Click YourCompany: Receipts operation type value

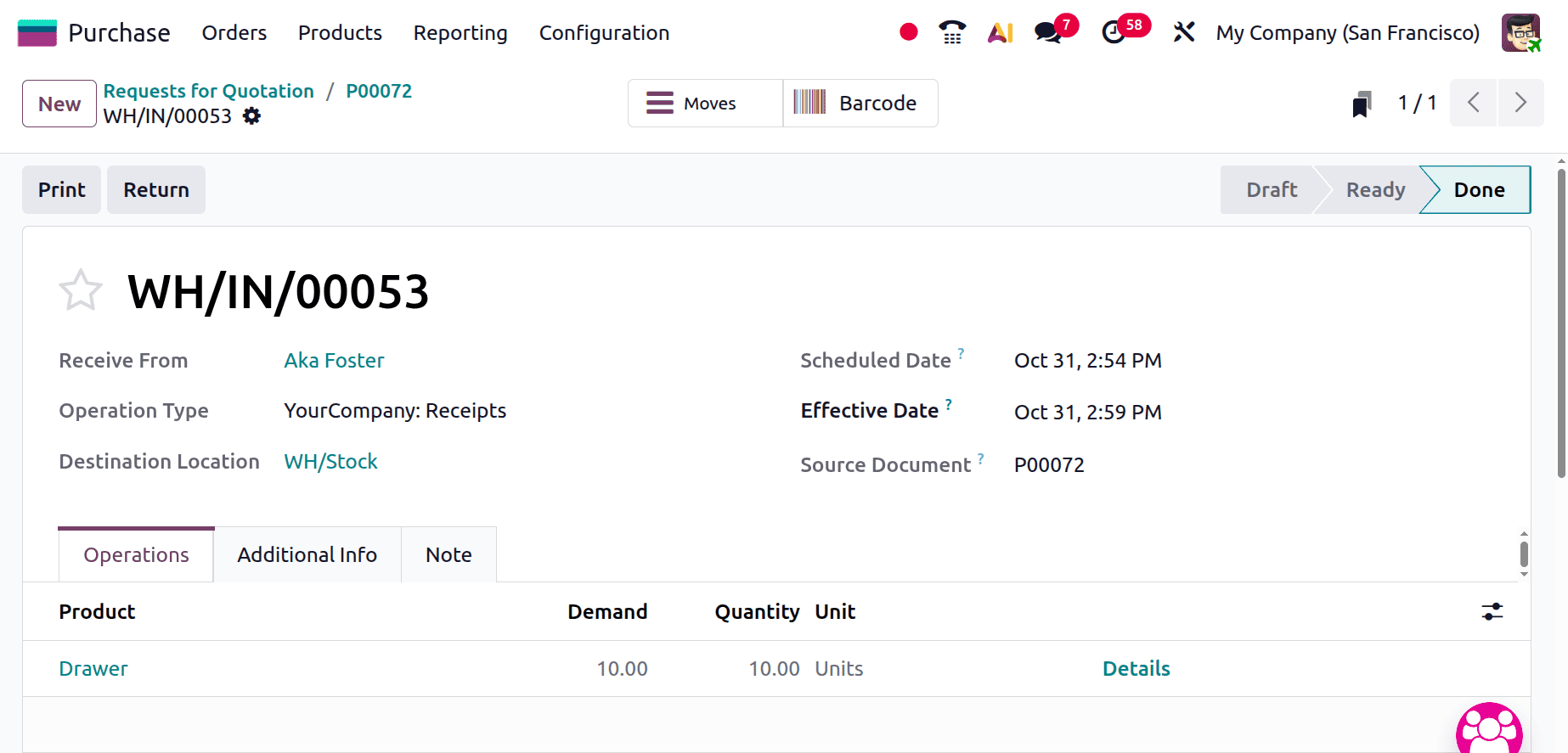(x=395, y=411)
